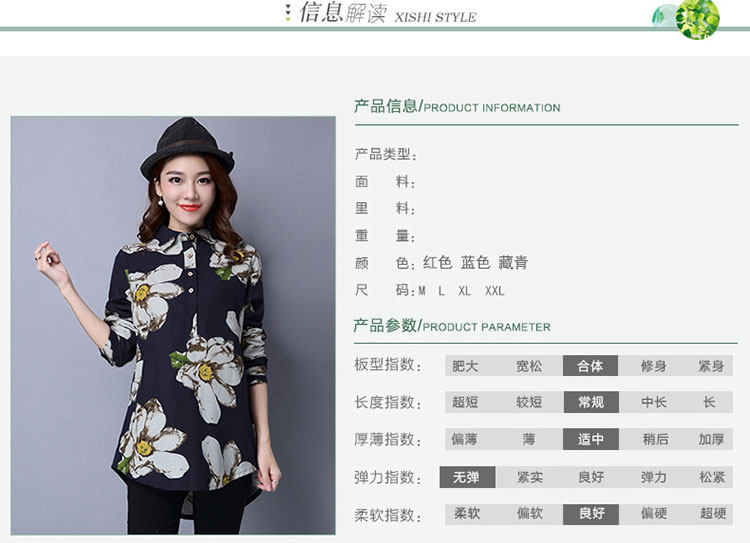Pick 适中 thickness option

pos(591,439)
